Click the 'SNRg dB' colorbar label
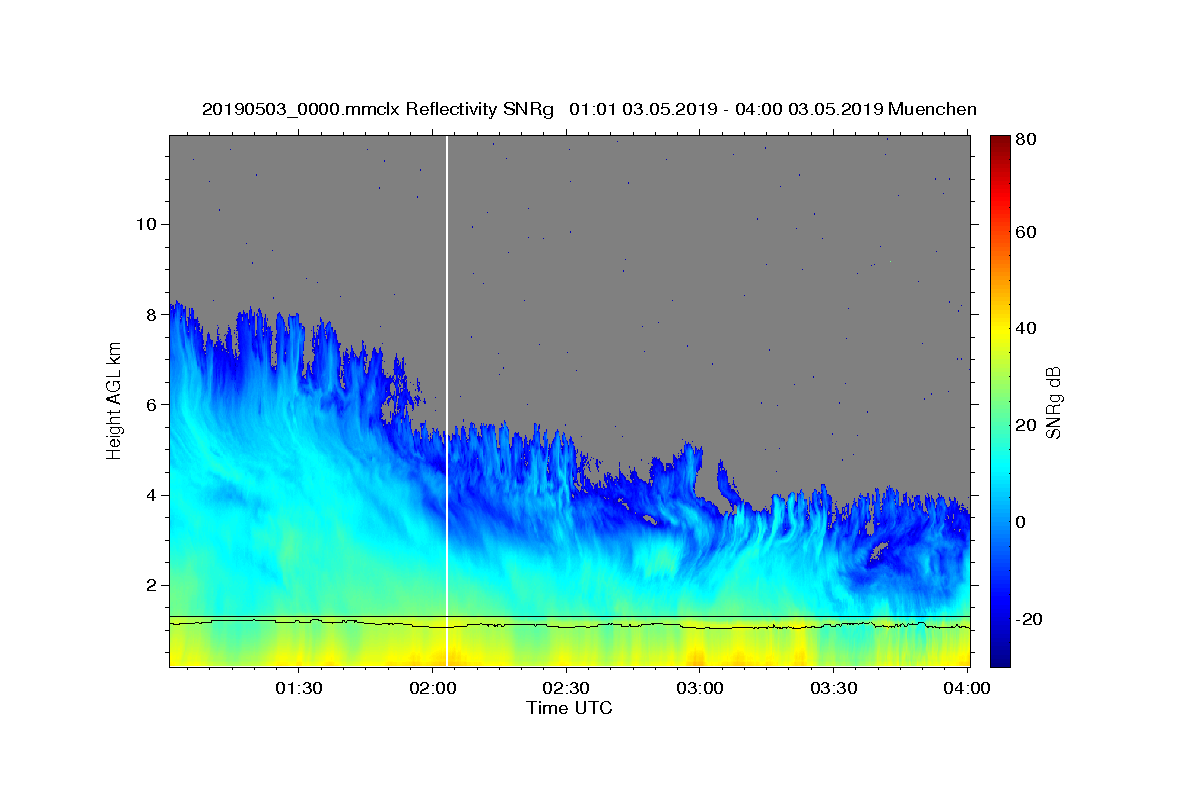Screen dimensions: 1200x800 point(1053,402)
